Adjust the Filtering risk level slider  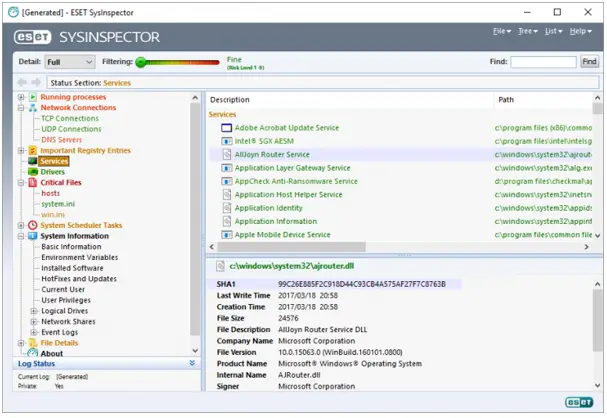tap(141, 62)
